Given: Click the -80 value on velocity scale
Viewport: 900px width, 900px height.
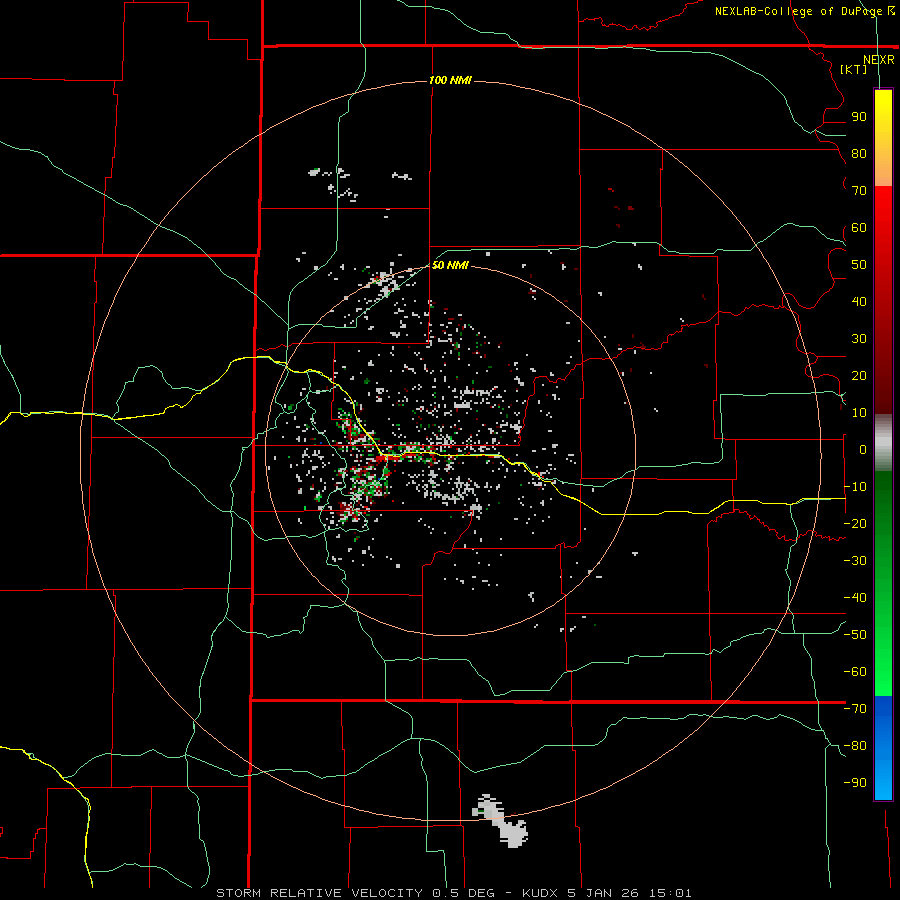Looking at the screenshot, I should (855, 746).
